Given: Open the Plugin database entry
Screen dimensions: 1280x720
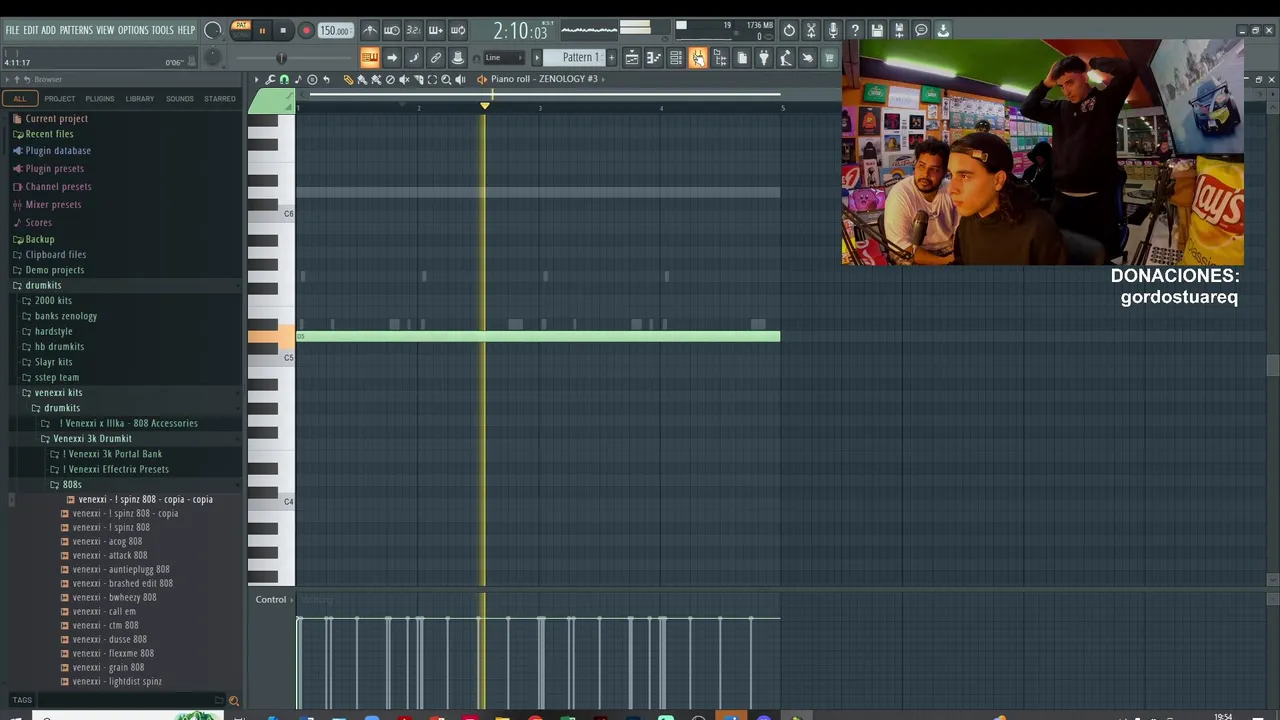Looking at the screenshot, I should [58, 150].
